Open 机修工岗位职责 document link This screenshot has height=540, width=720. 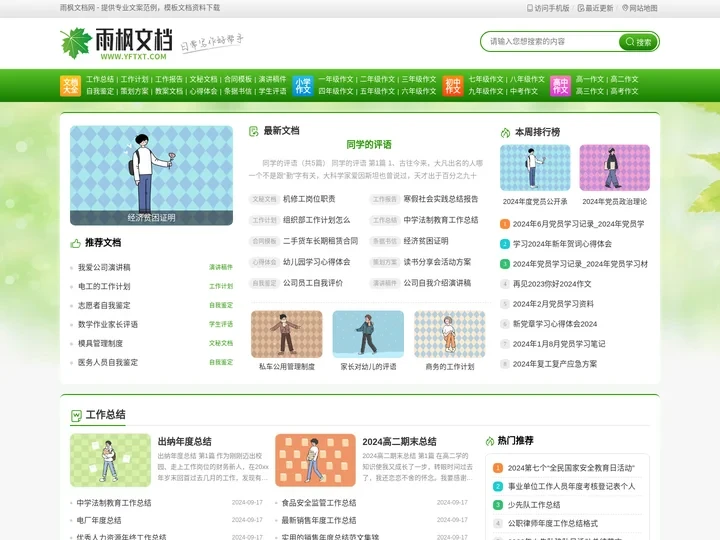[309, 199]
